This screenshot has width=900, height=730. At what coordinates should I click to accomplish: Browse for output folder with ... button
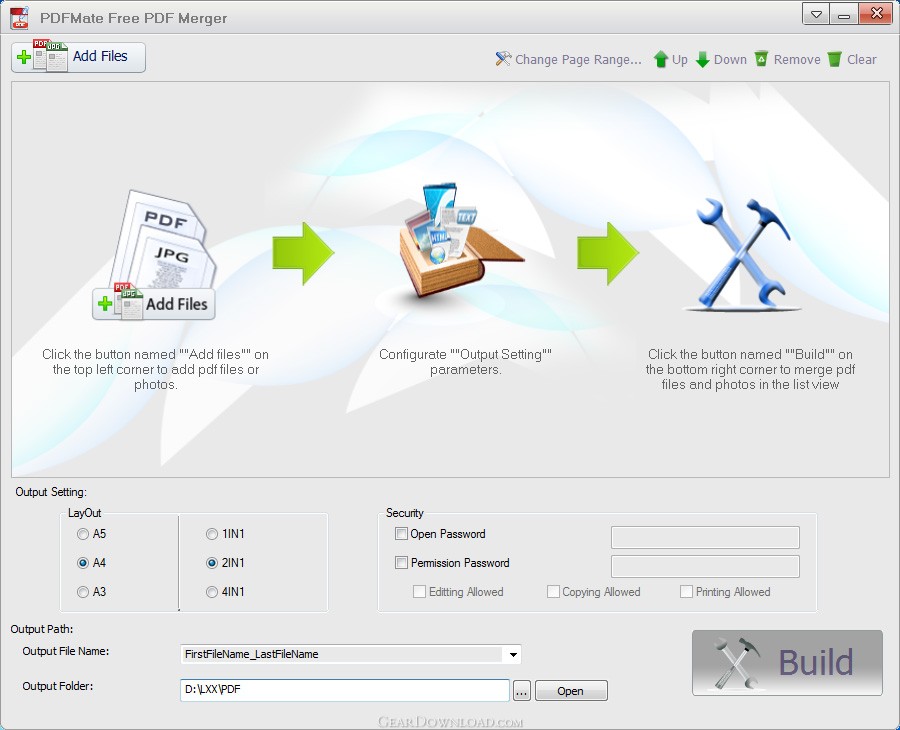(521, 691)
